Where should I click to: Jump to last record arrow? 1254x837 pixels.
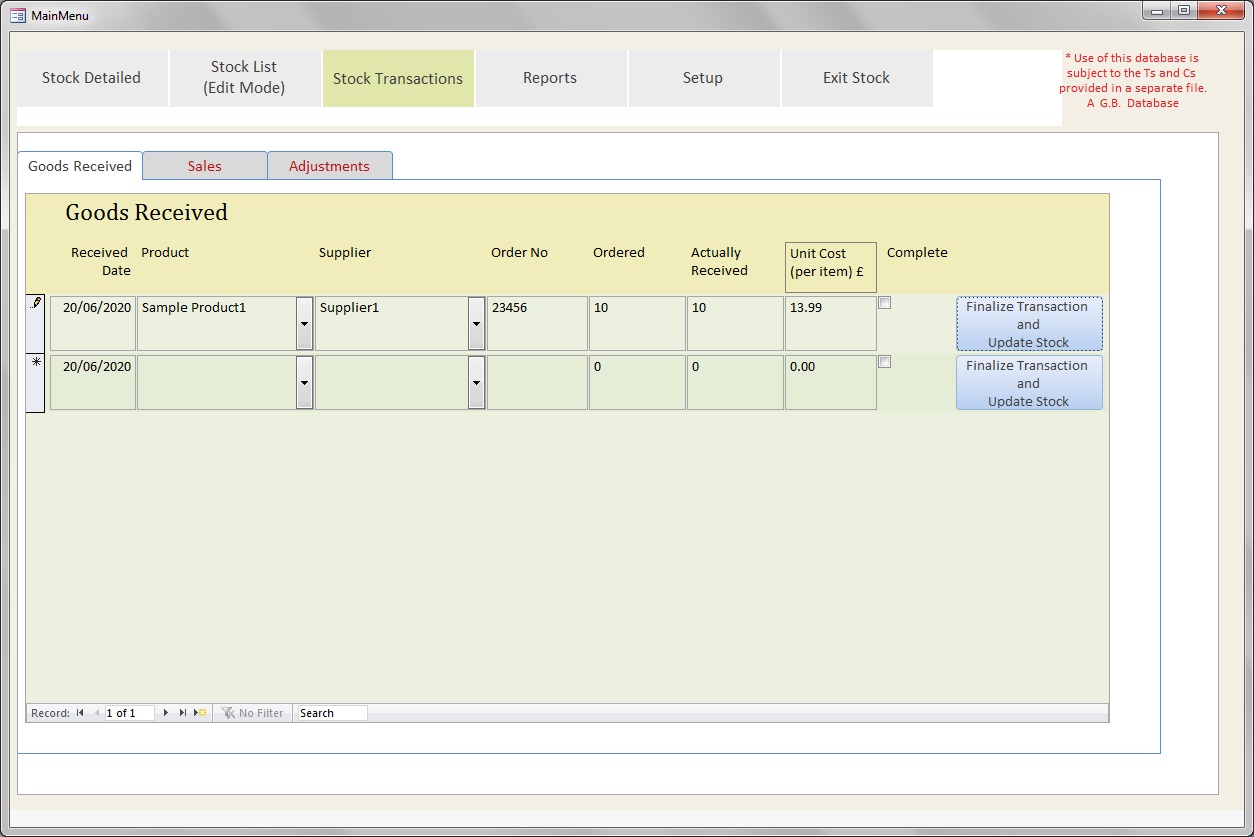coord(183,713)
